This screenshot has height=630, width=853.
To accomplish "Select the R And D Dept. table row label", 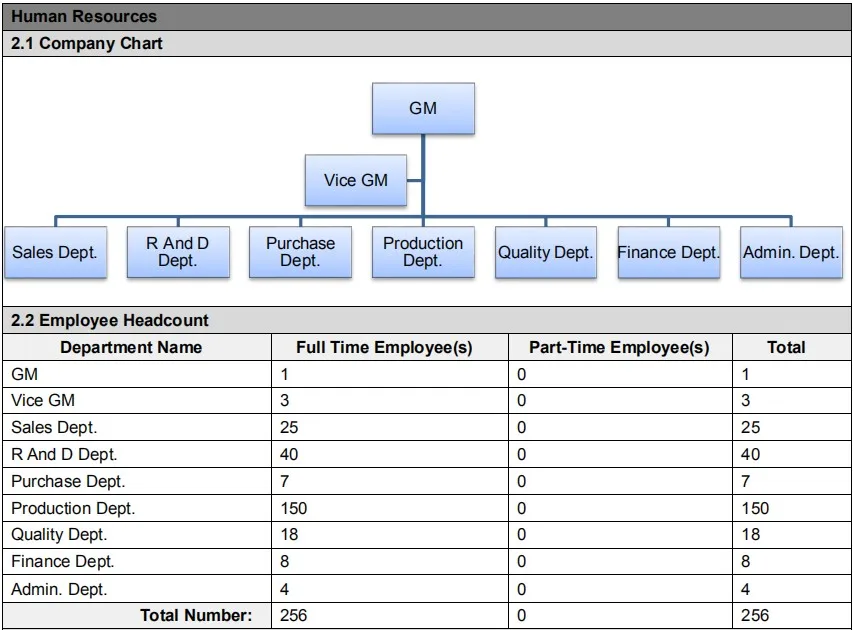I will click(64, 455).
